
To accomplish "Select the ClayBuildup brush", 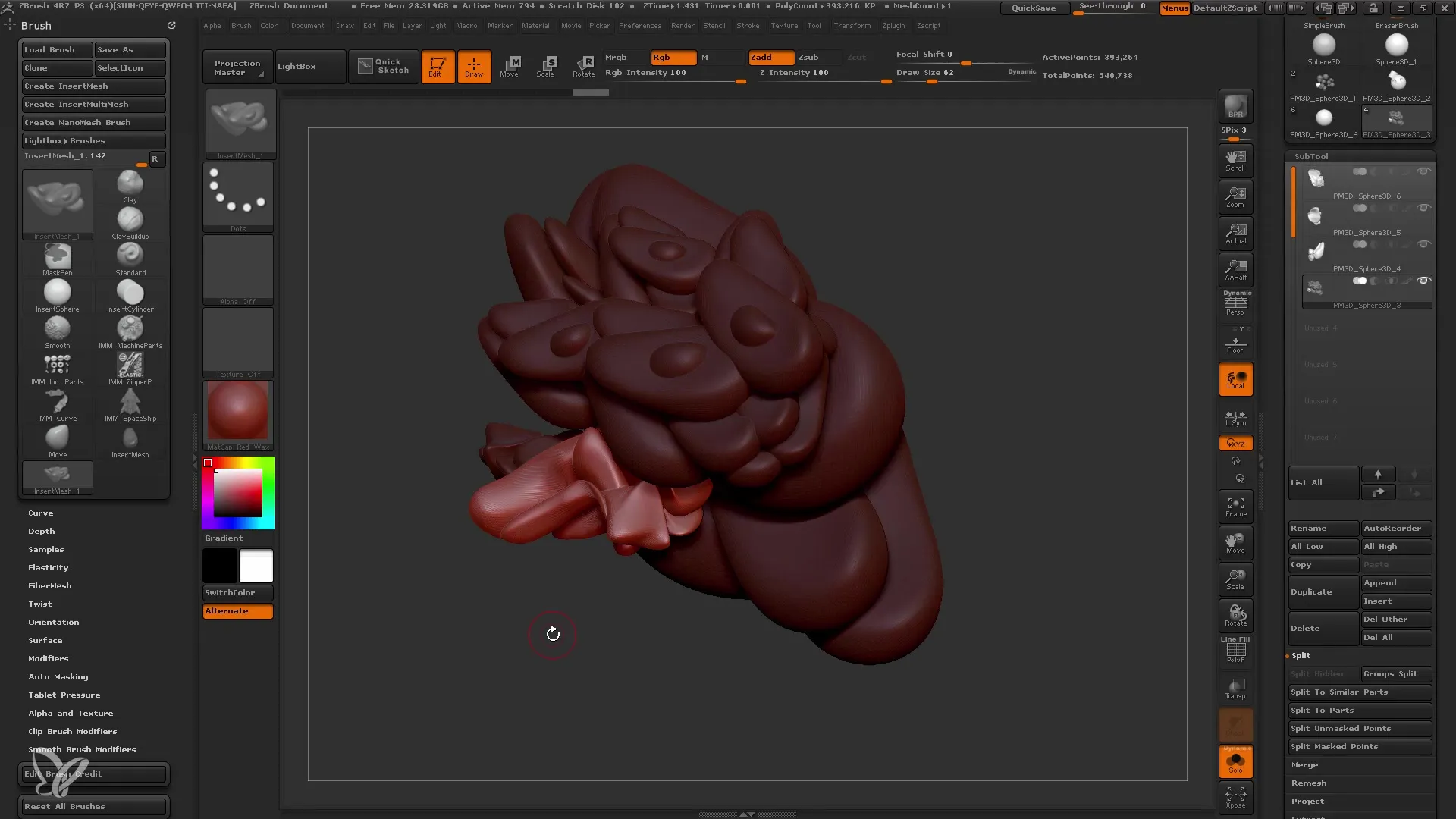I will 131,219.
